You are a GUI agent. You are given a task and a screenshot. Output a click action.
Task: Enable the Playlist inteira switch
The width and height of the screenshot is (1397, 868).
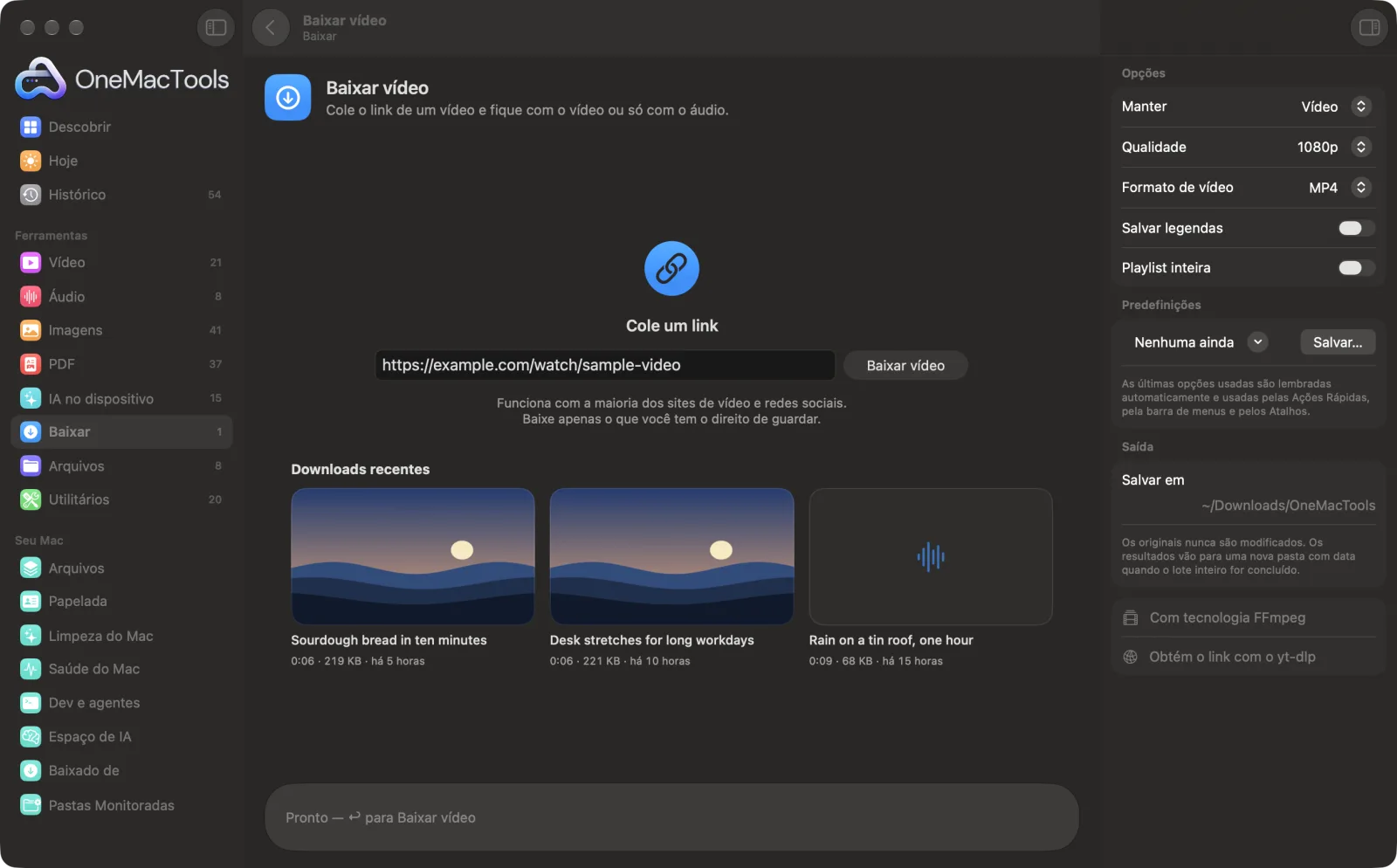1356,268
